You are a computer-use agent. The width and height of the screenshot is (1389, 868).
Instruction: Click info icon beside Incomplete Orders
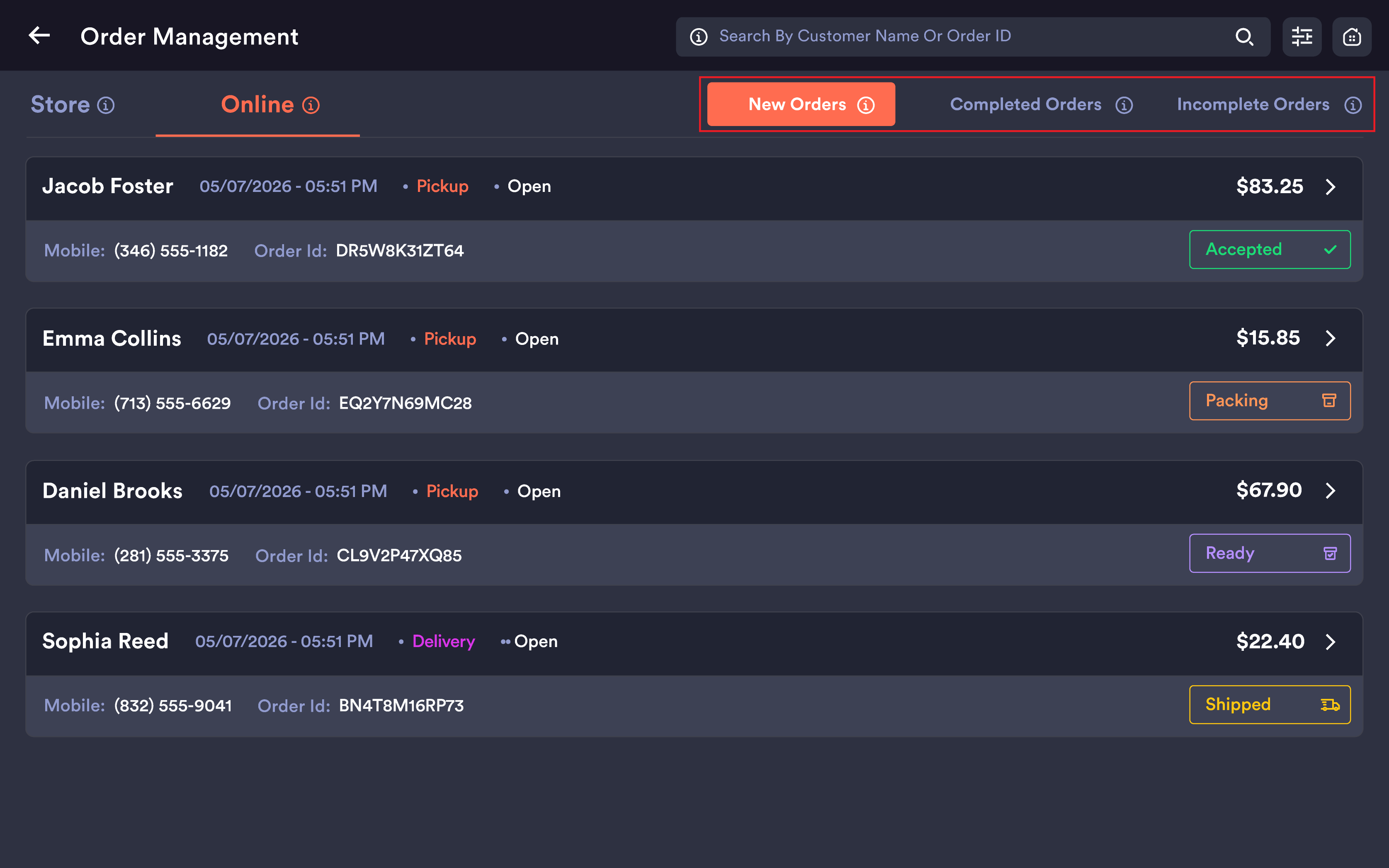coord(1353,105)
